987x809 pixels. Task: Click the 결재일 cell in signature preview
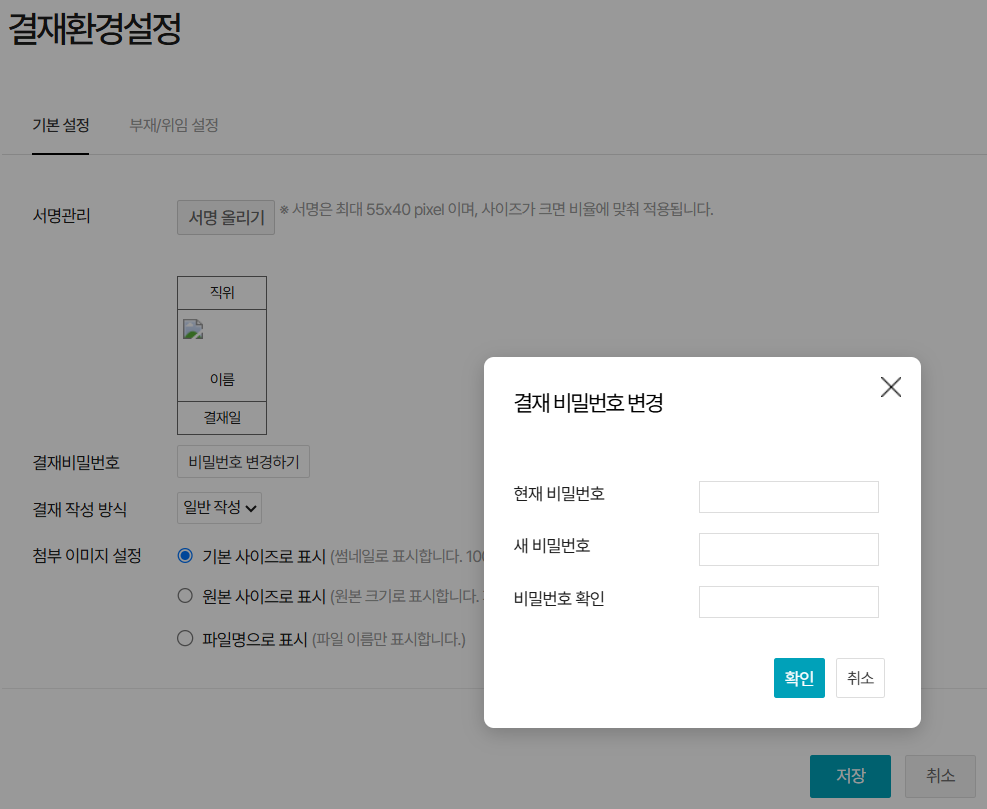tap(221, 419)
